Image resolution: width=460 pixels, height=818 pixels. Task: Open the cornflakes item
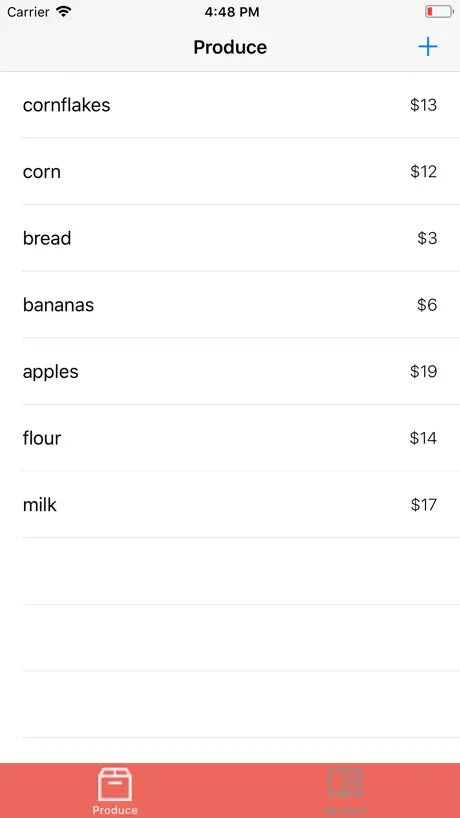tap(230, 105)
